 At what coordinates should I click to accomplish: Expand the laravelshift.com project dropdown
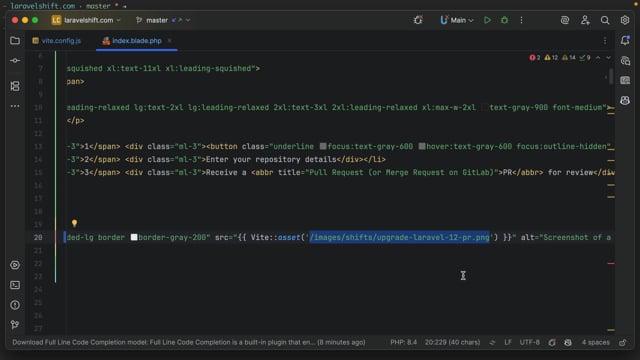coord(87,20)
